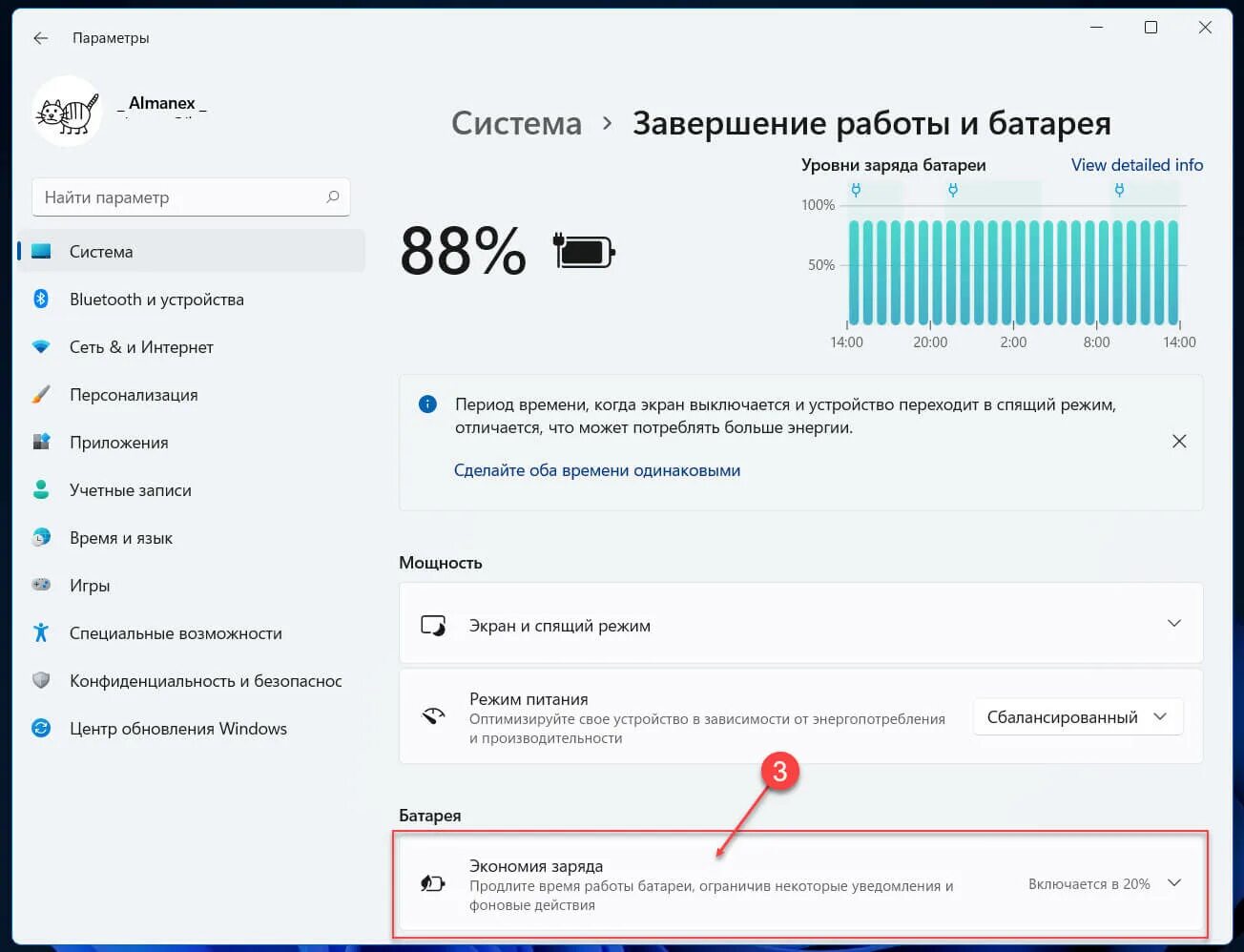Click the 88% battery percentage
Image resolution: width=1244 pixels, height=952 pixels.
(463, 252)
